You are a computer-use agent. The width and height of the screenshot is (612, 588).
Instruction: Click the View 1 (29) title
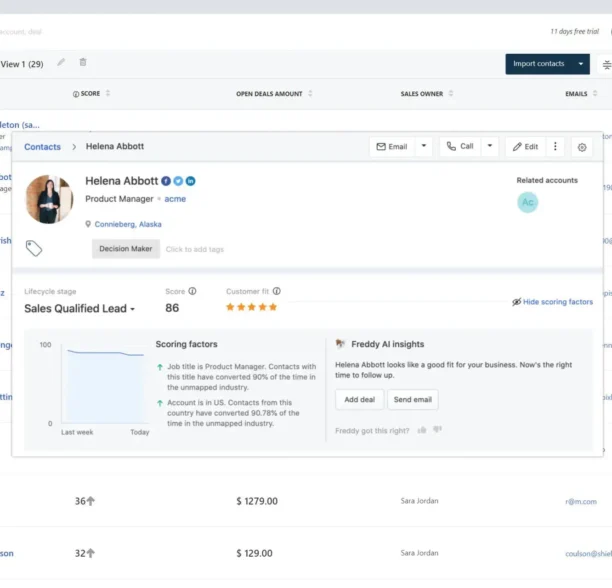point(22,64)
